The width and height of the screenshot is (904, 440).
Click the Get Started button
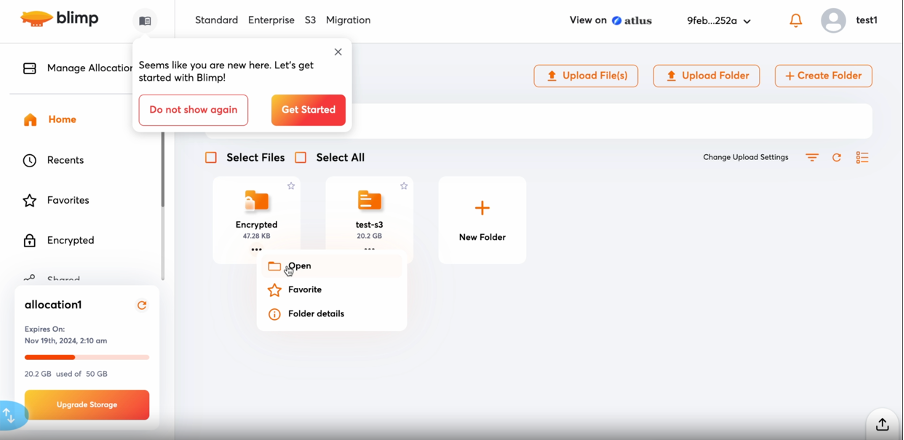pyautogui.click(x=308, y=110)
